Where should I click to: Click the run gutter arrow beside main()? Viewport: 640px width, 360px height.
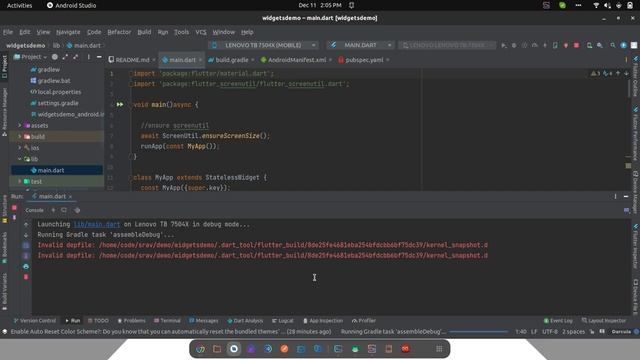(120, 104)
